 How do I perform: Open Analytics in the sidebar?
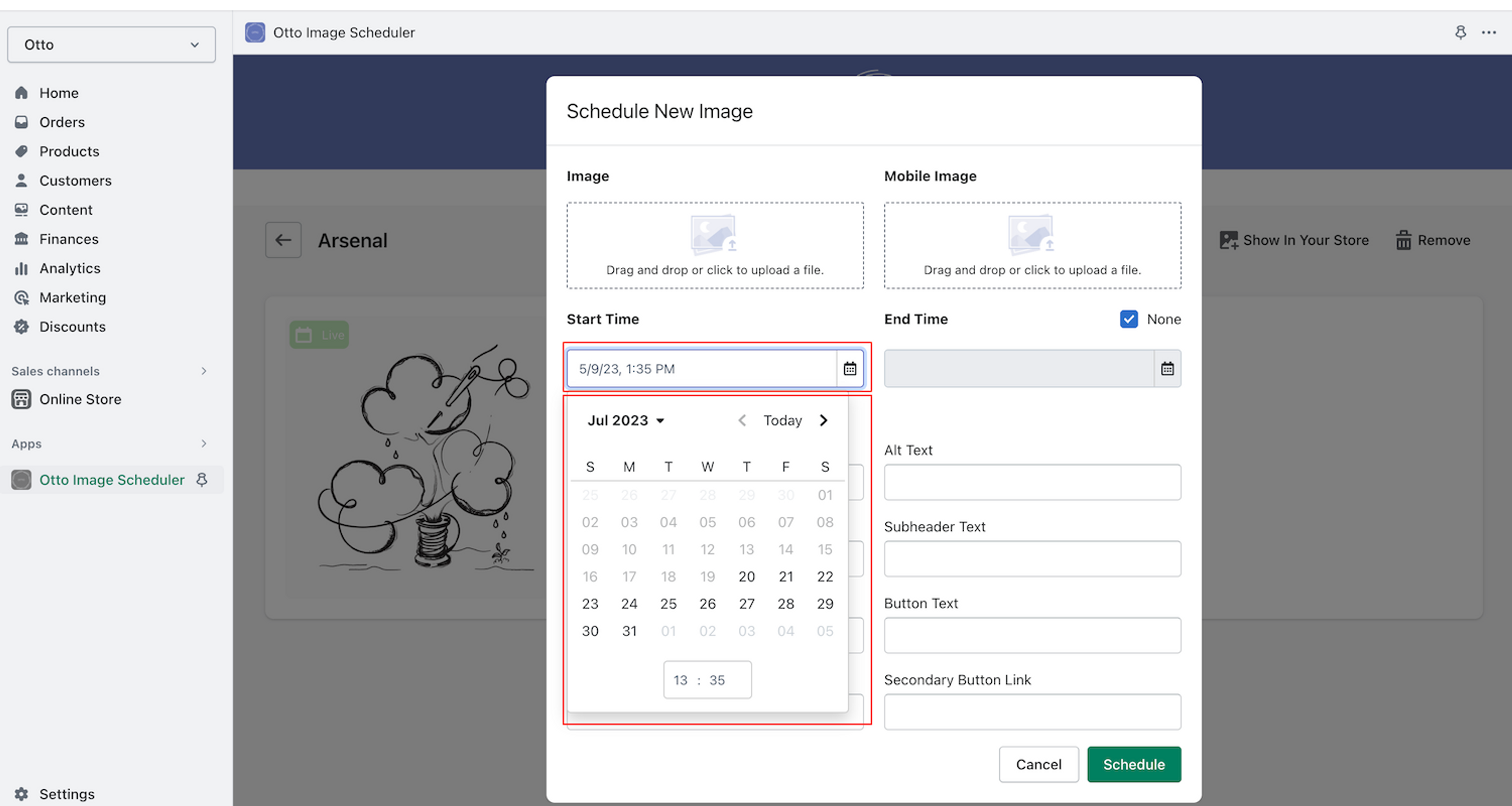(70, 268)
